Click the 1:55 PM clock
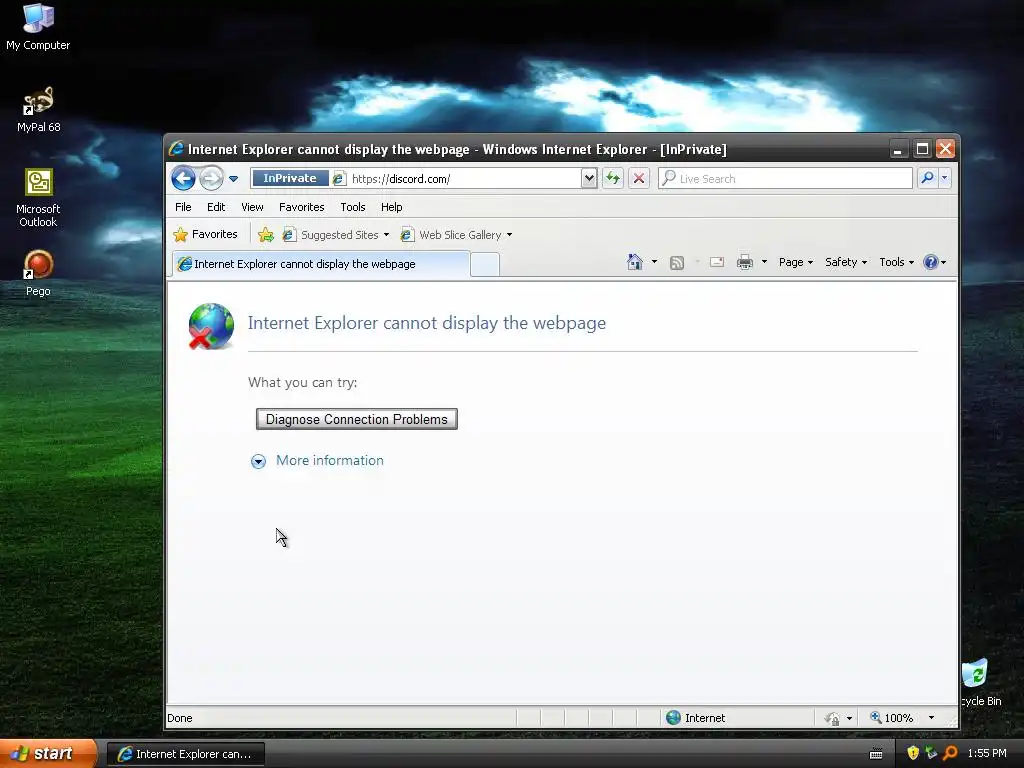Viewport: 1024px width, 768px height. tap(987, 754)
